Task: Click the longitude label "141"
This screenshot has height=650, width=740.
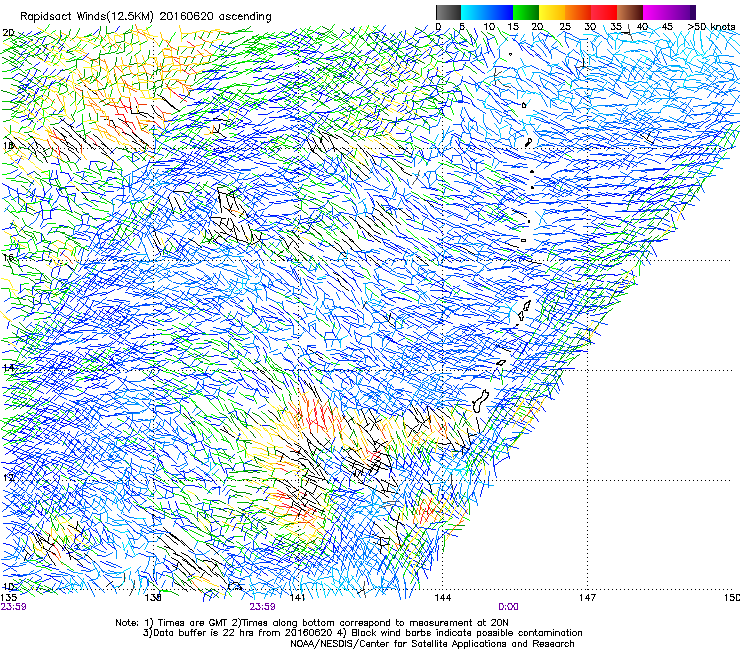Action: point(297,598)
